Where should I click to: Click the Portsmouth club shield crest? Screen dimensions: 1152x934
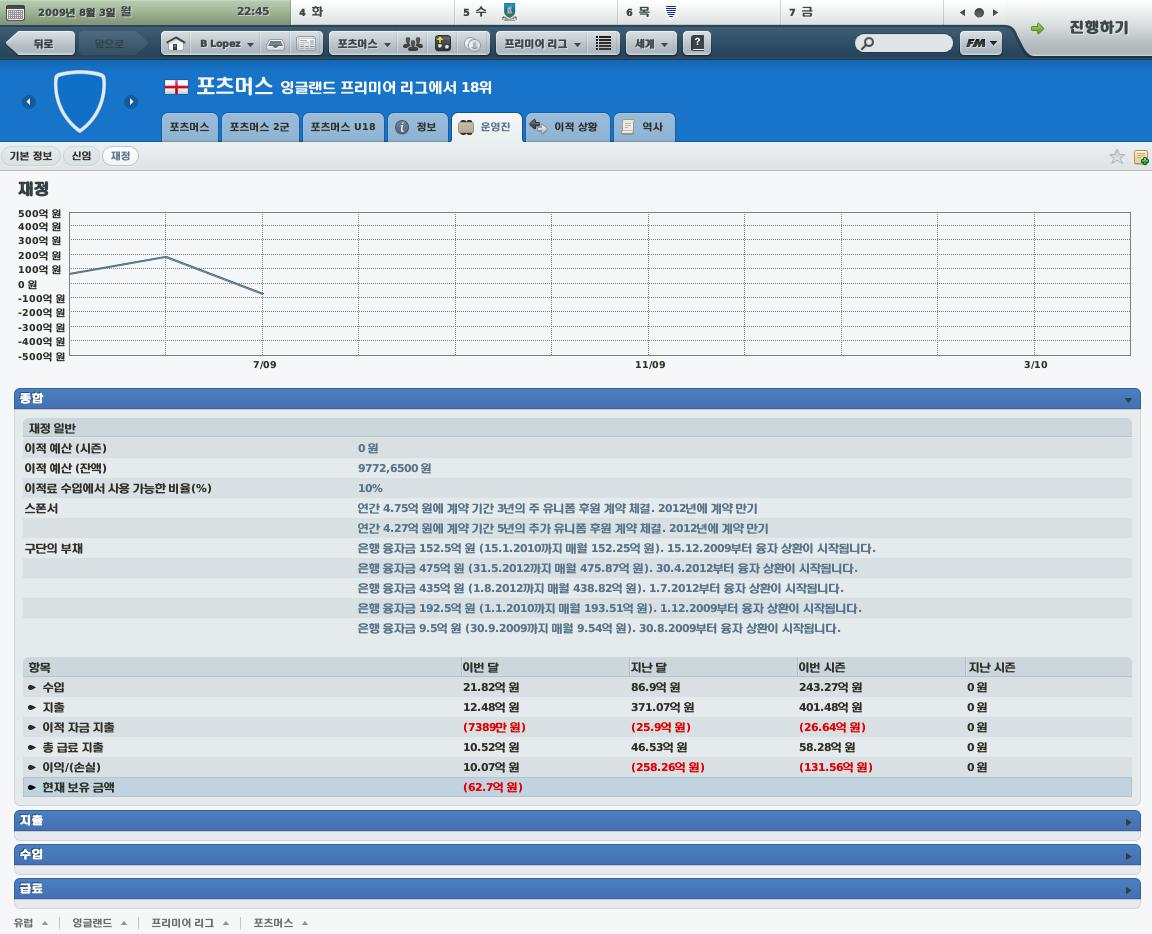pos(79,101)
